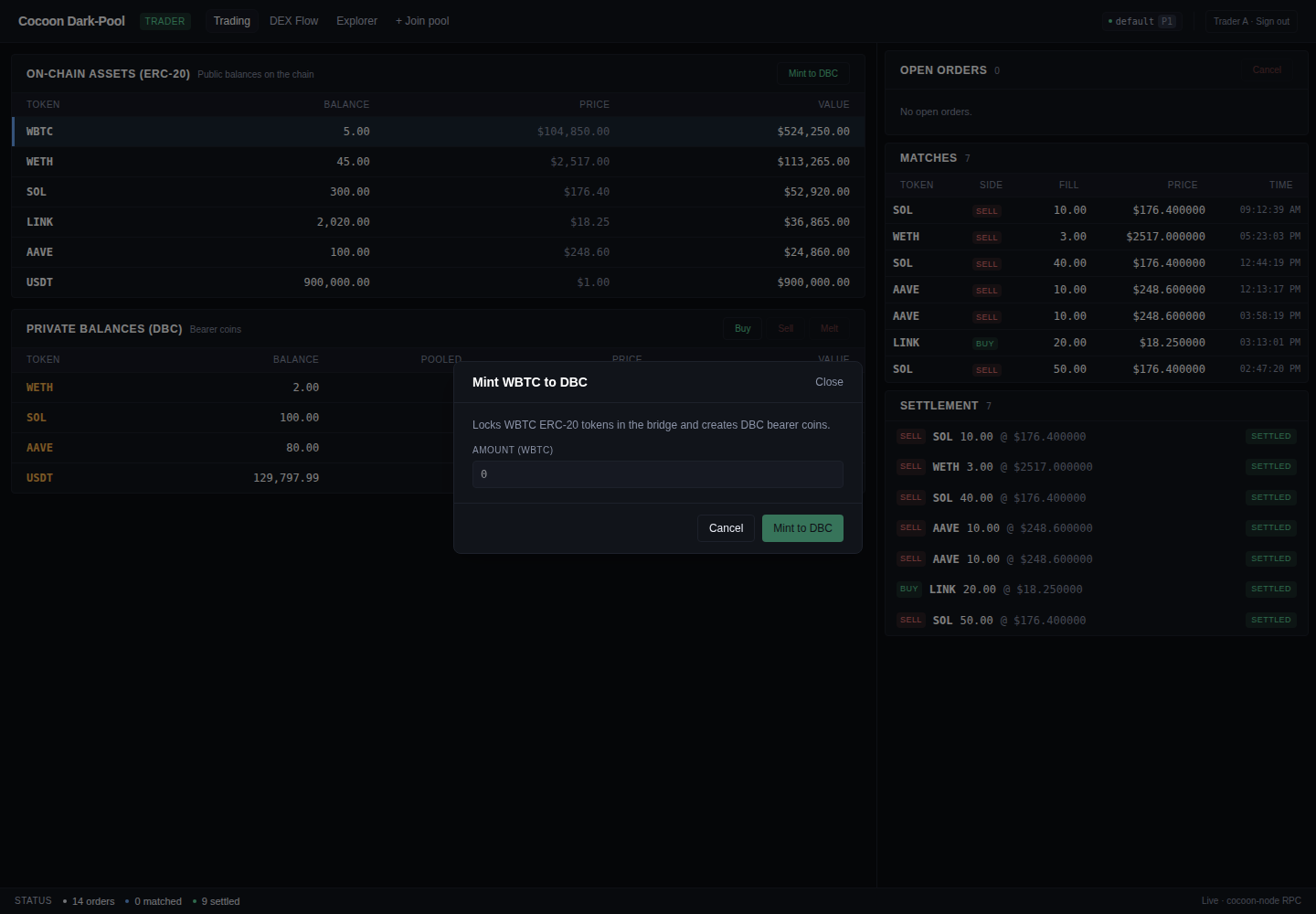Click SETTLED badge for LINK 20.00 settlement
This screenshot has height=914, width=1316.
click(1271, 590)
